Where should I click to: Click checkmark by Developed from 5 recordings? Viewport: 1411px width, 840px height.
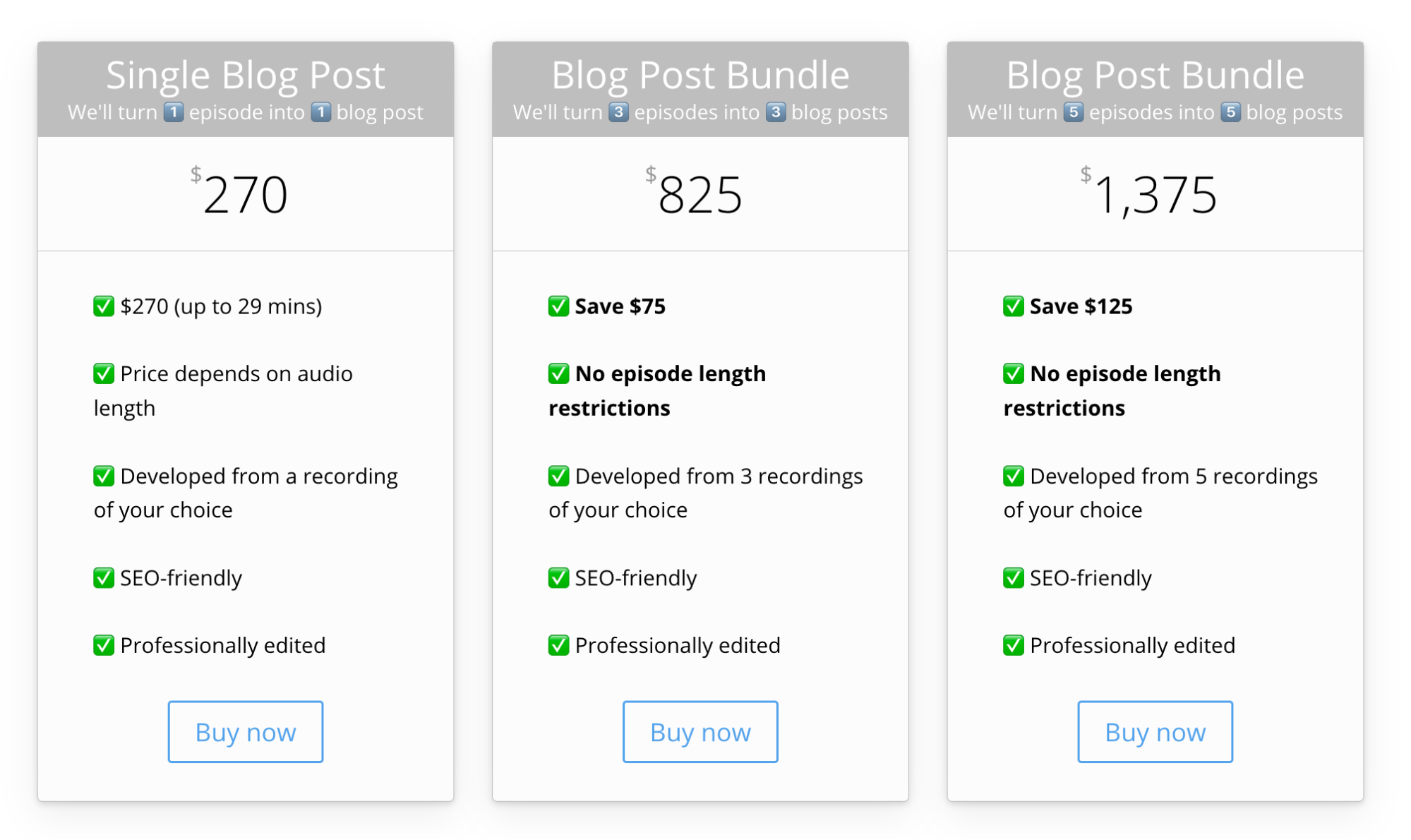coord(1014,476)
